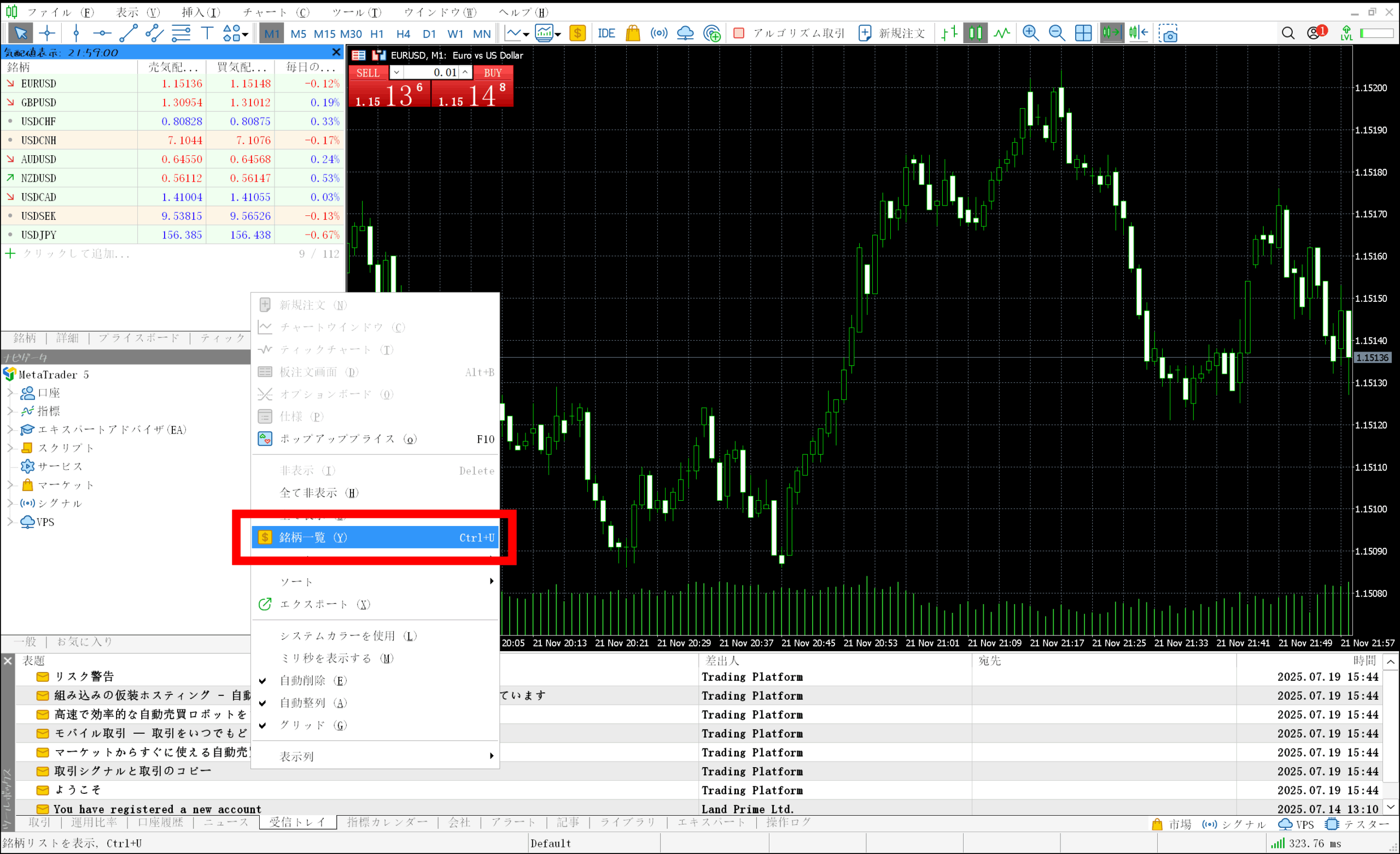Toggle グリッド option in context menu
The image size is (1400, 854).
pyautogui.click(x=375, y=725)
